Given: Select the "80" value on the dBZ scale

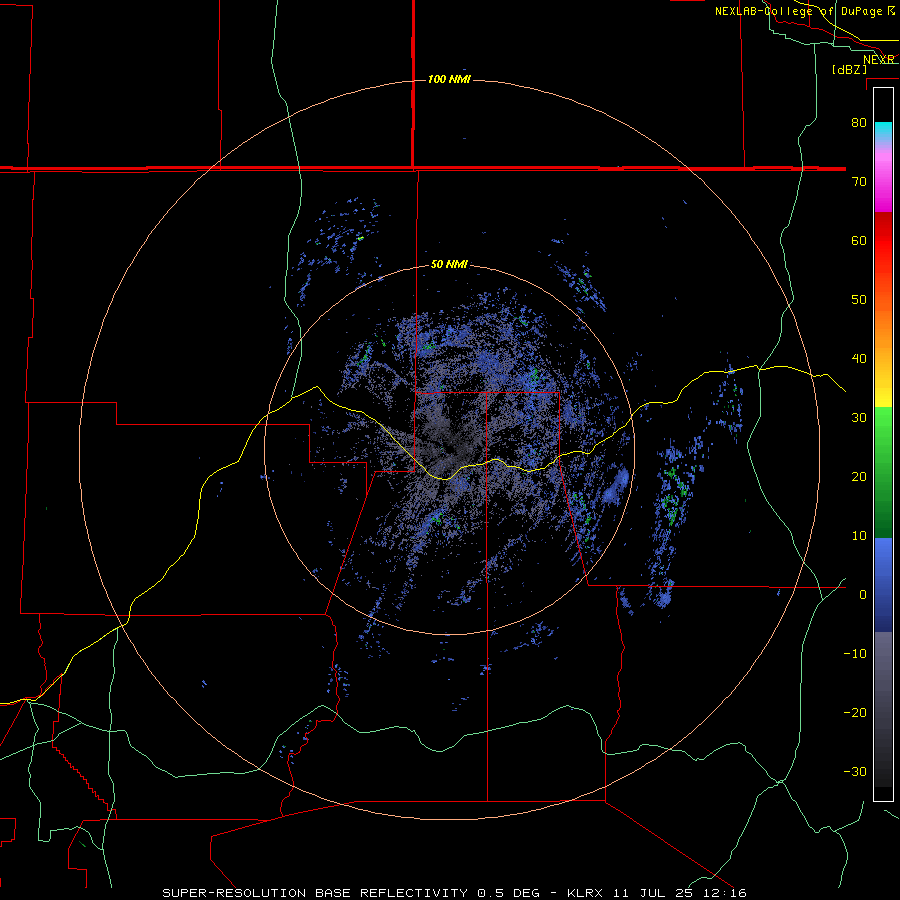Looking at the screenshot, I should 859,123.
